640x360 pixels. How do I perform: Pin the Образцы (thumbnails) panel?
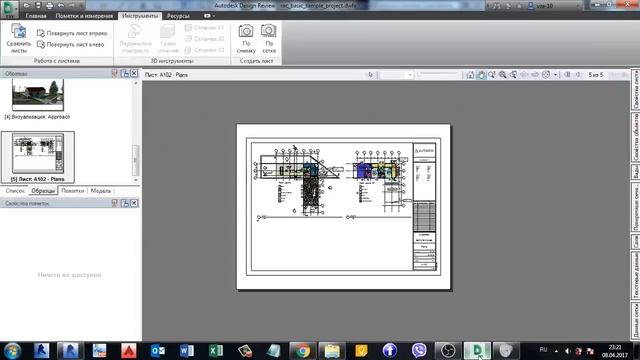115,73
